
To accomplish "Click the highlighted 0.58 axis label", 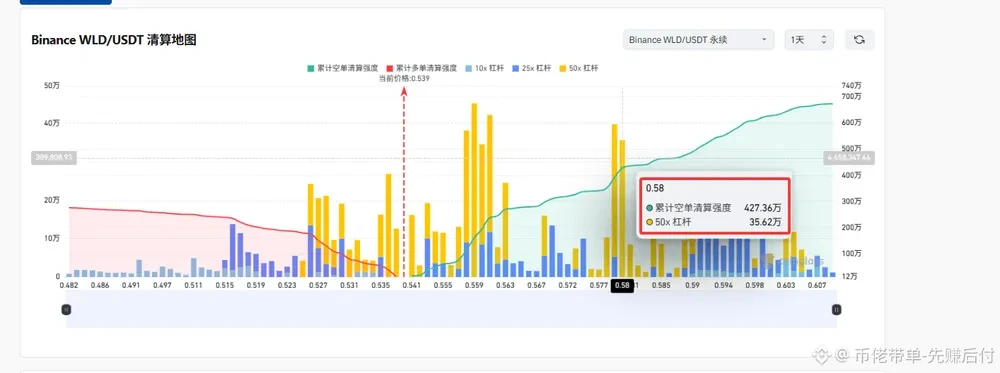I will (622, 286).
